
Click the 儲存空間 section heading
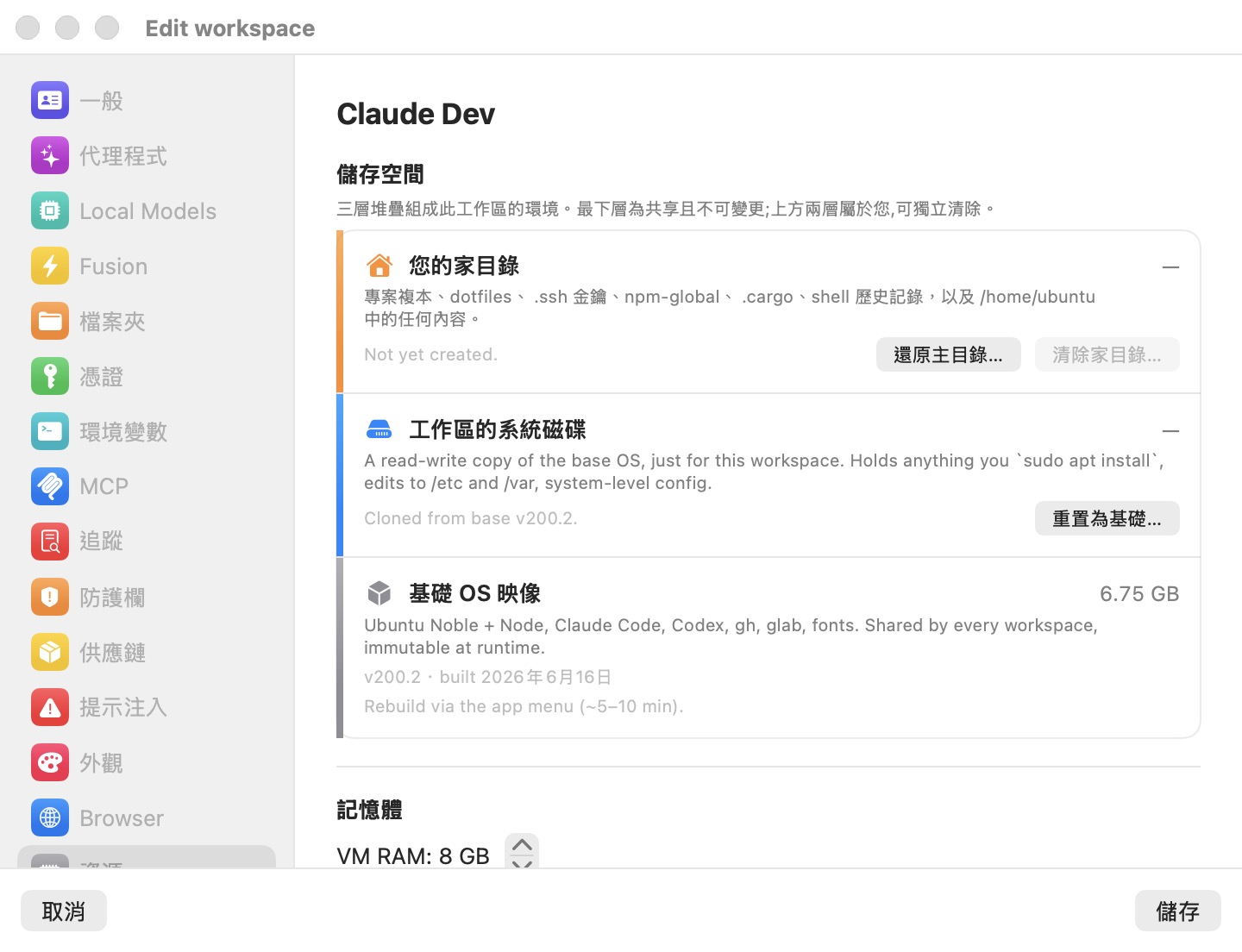point(380,174)
